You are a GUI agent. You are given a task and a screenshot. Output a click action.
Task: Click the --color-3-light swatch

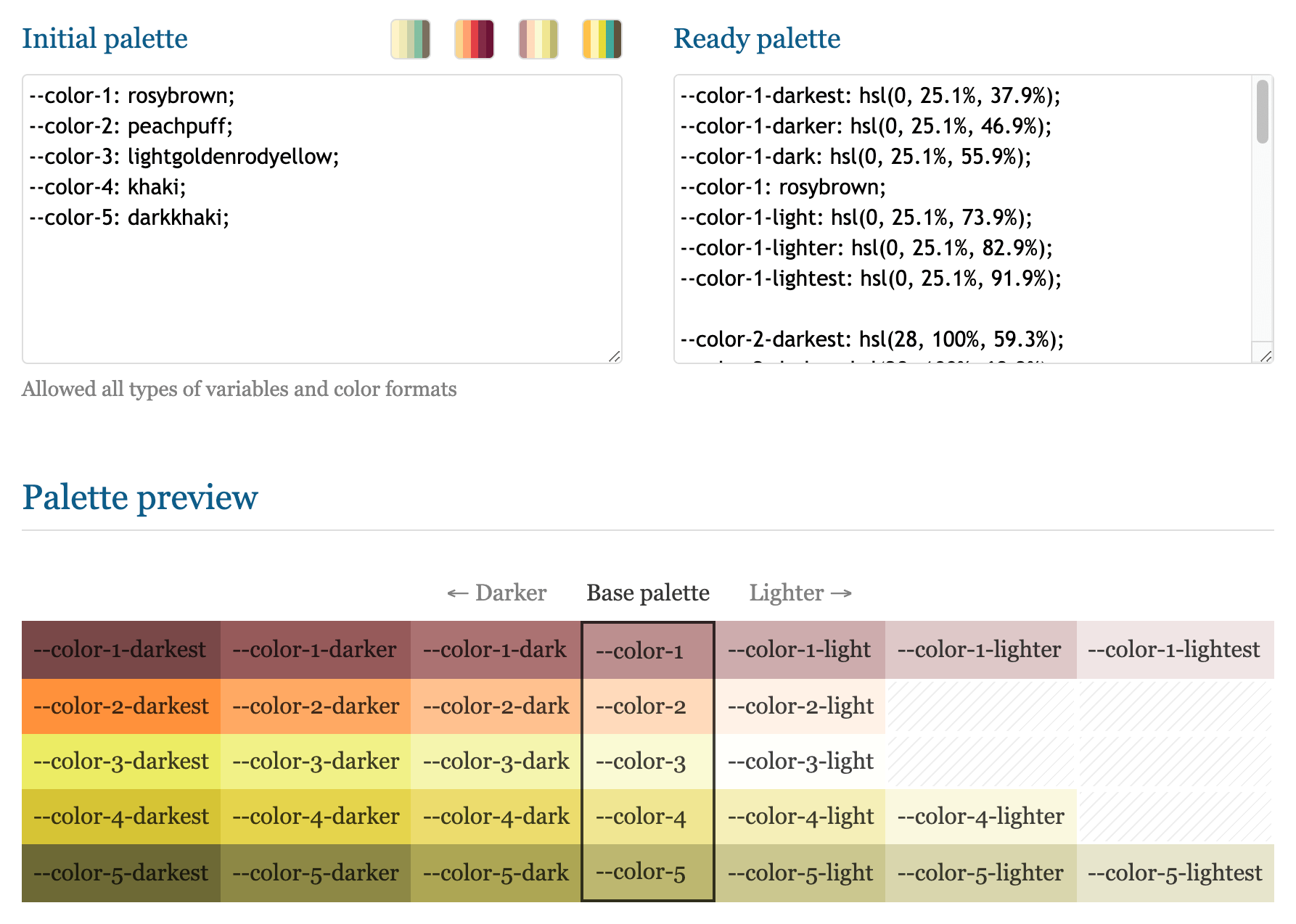point(800,762)
